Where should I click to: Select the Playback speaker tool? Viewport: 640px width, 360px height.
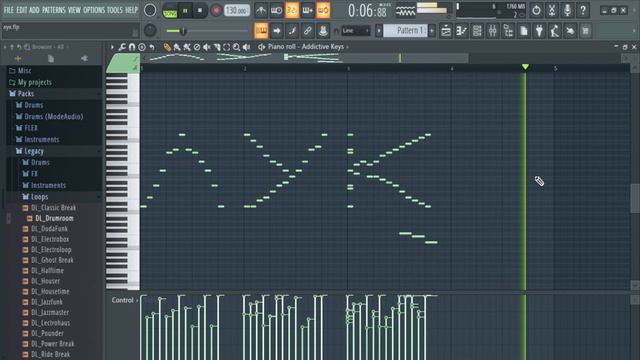247,47
